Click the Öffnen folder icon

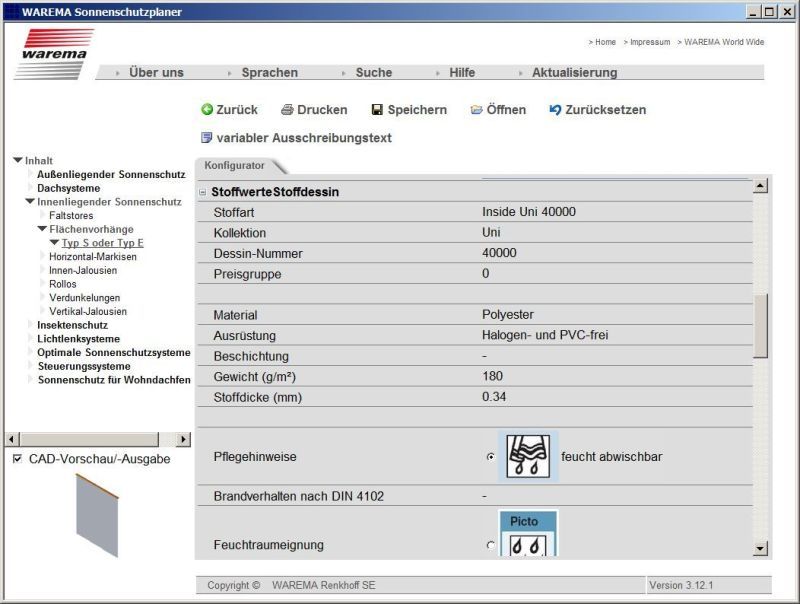point(476,110)
